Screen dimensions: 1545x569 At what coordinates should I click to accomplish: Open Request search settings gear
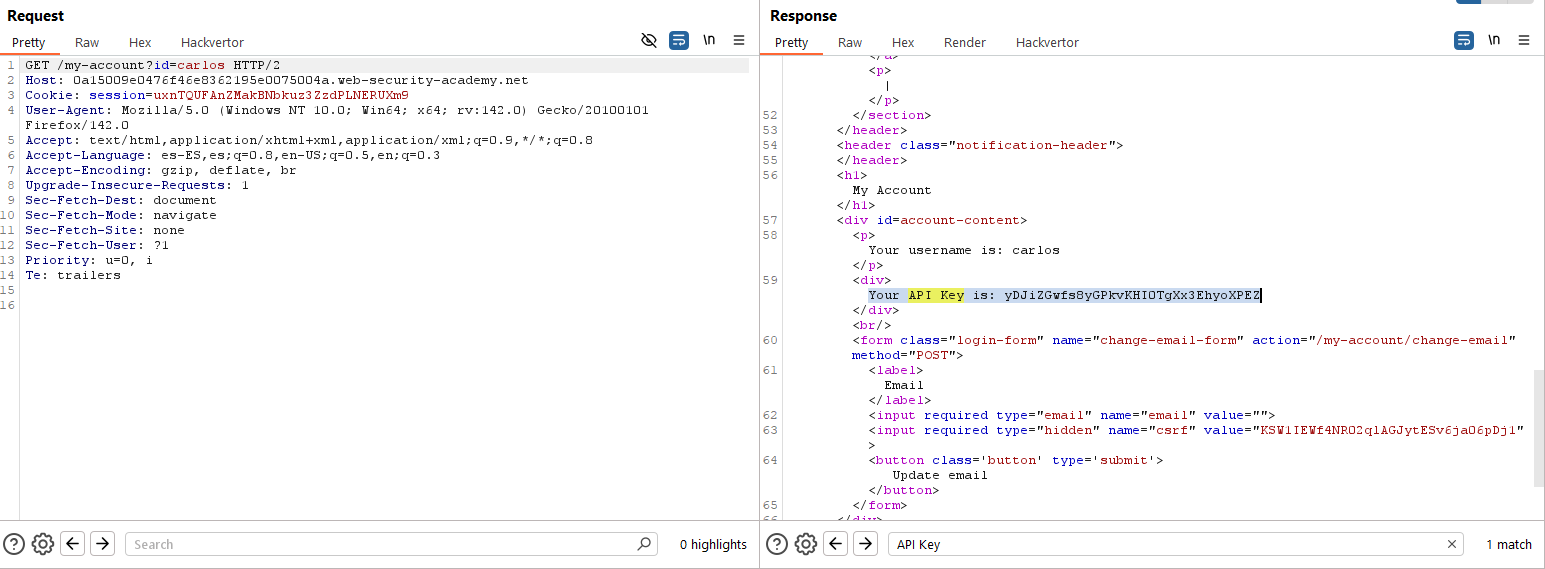tap(42, 544)
